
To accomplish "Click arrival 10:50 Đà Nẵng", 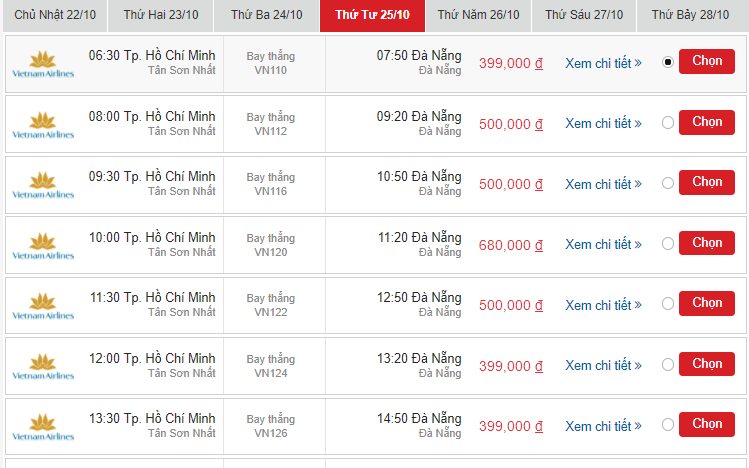I will 419,177.
